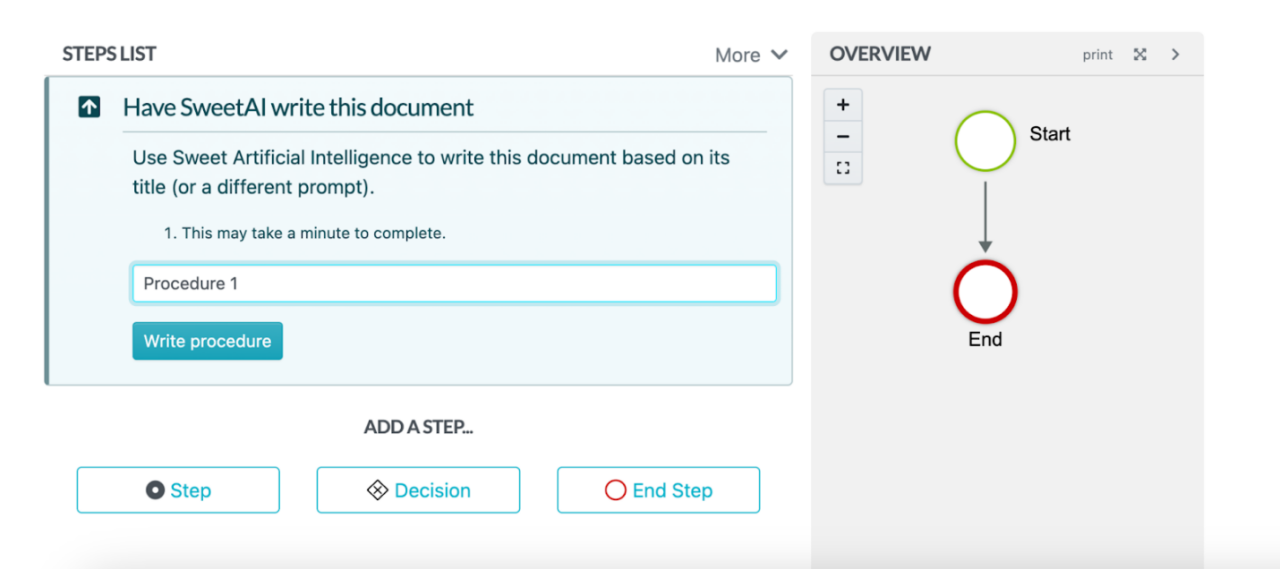Open the overview in fullscreen with the expand icon
1280x569 pixels.
pos(1140,55)
